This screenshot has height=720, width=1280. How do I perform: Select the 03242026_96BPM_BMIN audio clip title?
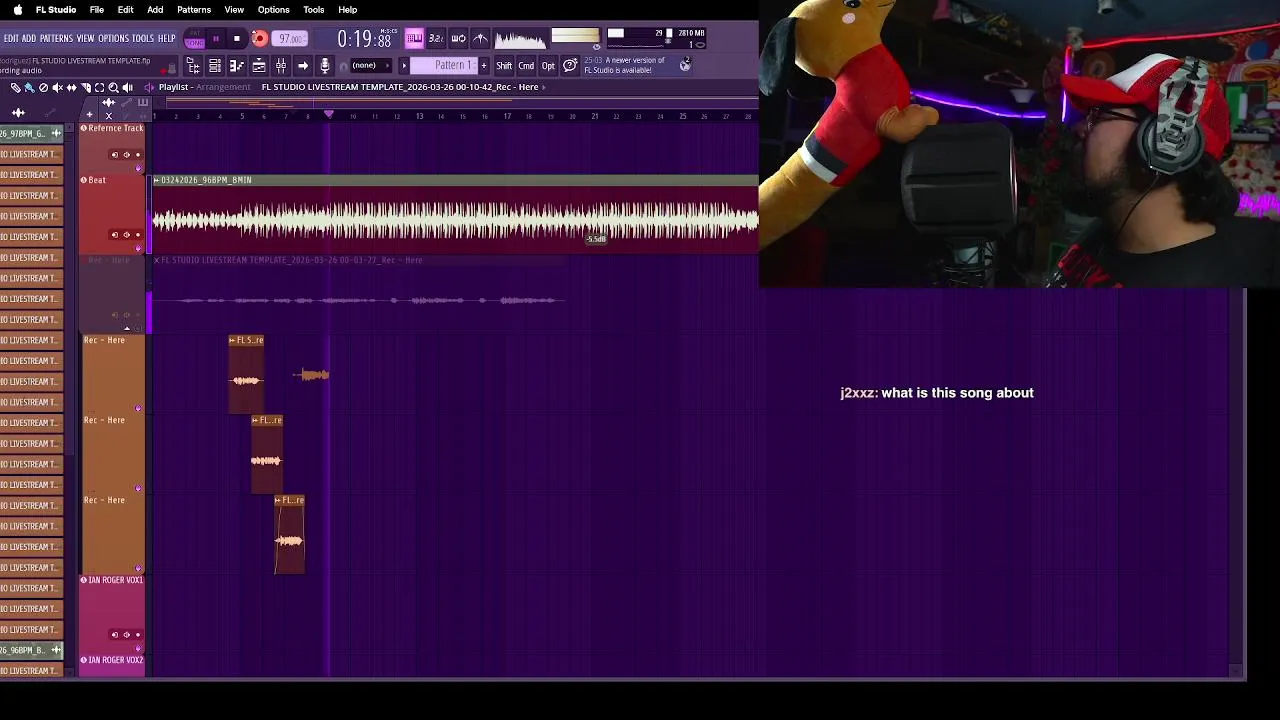[207, 180]
